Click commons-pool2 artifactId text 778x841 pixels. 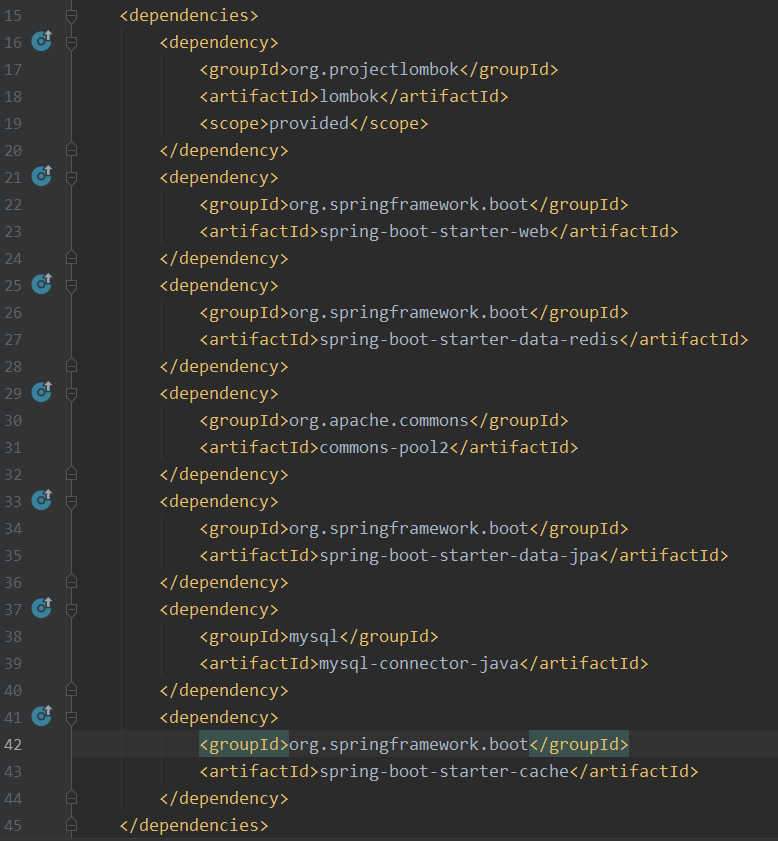384,448
